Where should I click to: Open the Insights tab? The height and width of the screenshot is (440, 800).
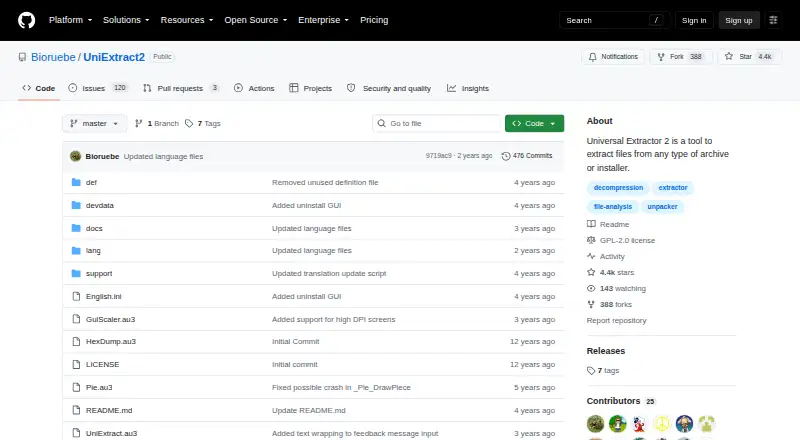[468, 88]
